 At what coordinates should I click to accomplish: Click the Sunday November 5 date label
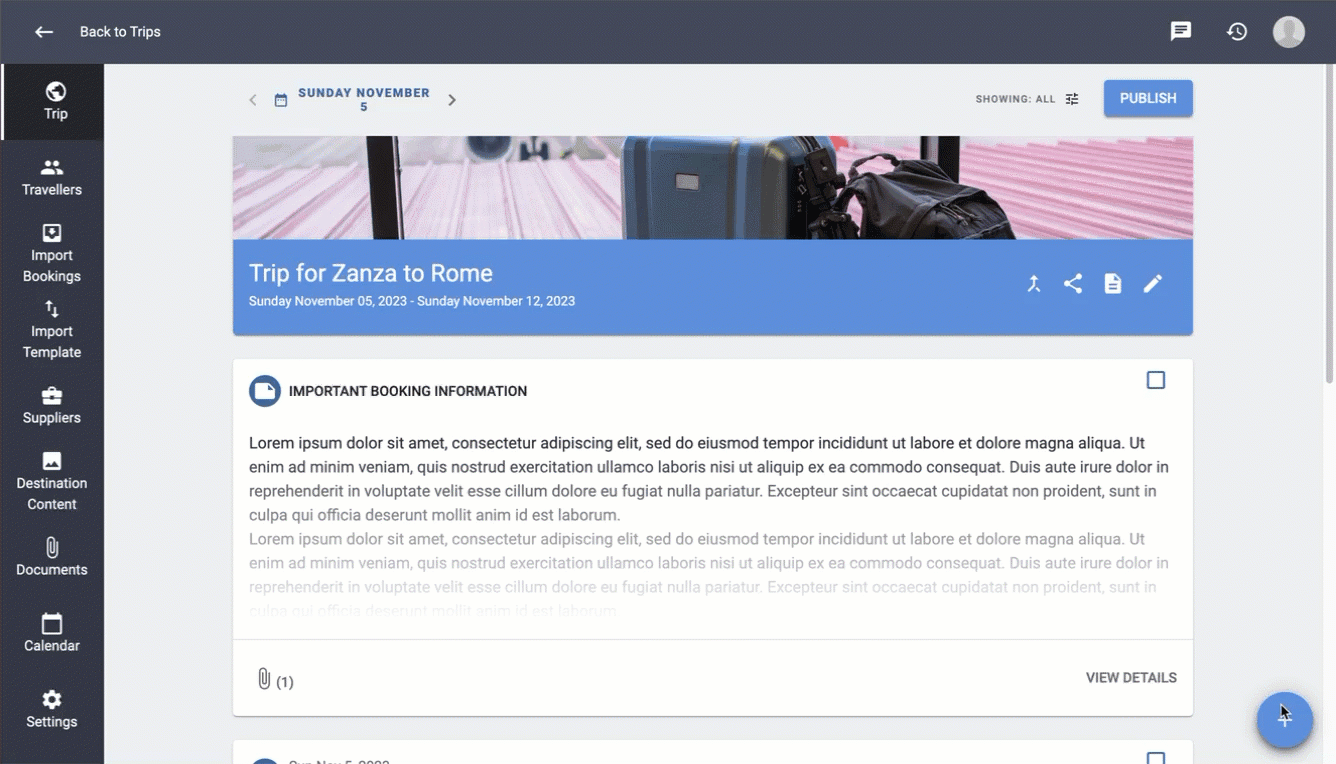click(364, 99)
